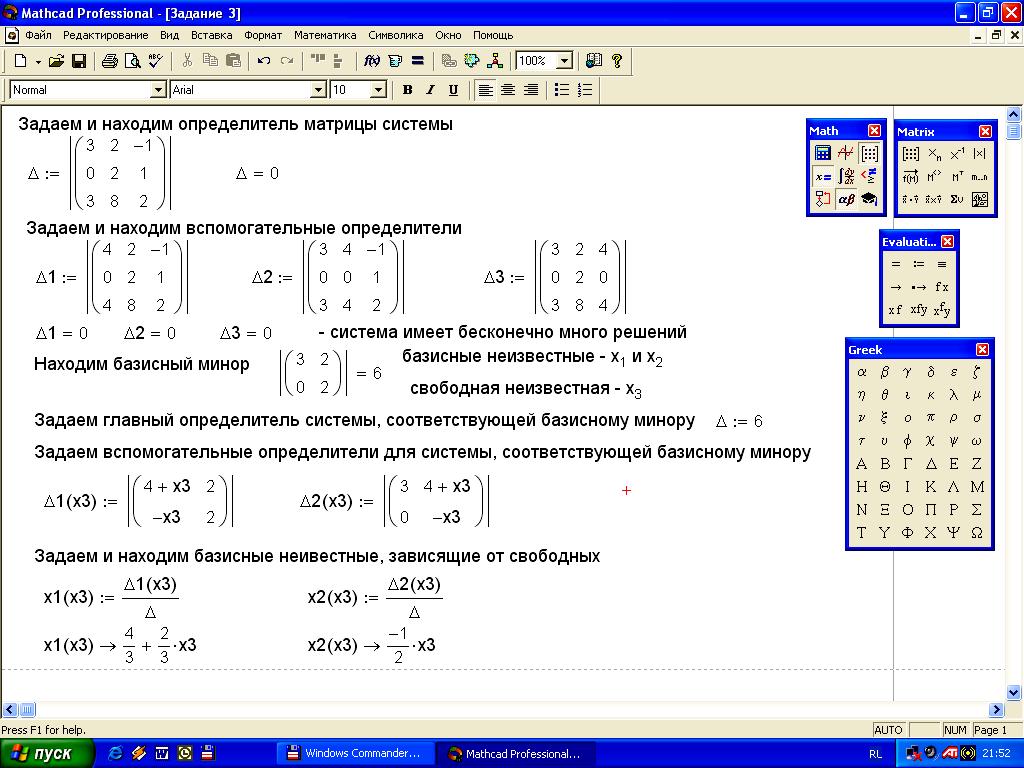Open the Редактирование menu
Image resolution: width=1024 pixels, height=768 pixels.
[106, 35]
